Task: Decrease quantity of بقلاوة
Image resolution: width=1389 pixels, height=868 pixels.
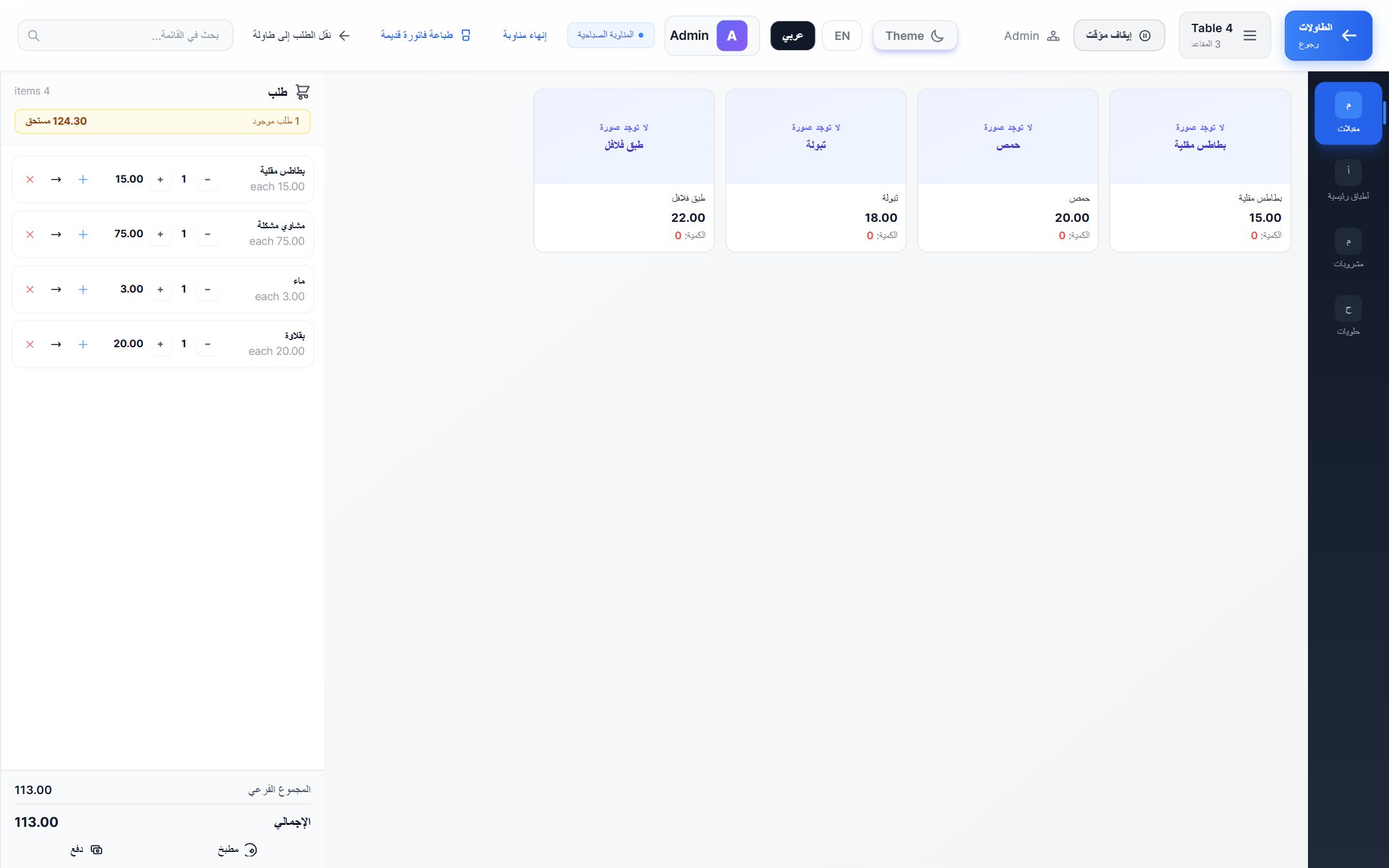Action: pyautogui.click(x=207, y=344)
